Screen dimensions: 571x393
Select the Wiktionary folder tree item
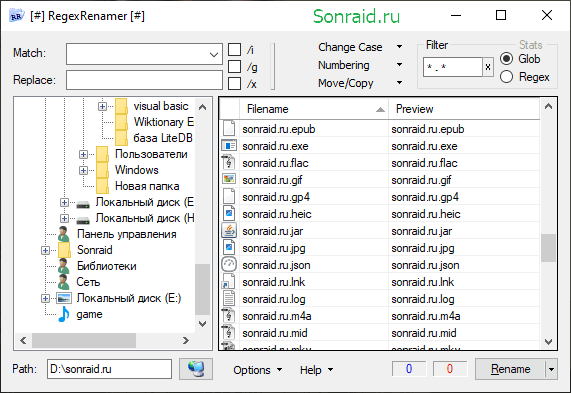click(x=164, y=122)
